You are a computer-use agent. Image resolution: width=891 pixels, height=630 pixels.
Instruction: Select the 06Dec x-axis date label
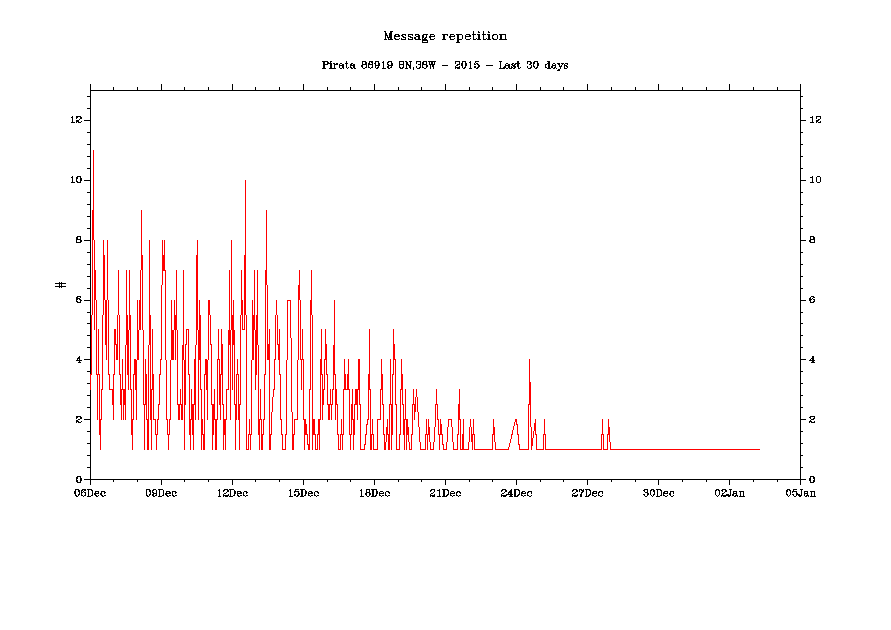[90, 493]
